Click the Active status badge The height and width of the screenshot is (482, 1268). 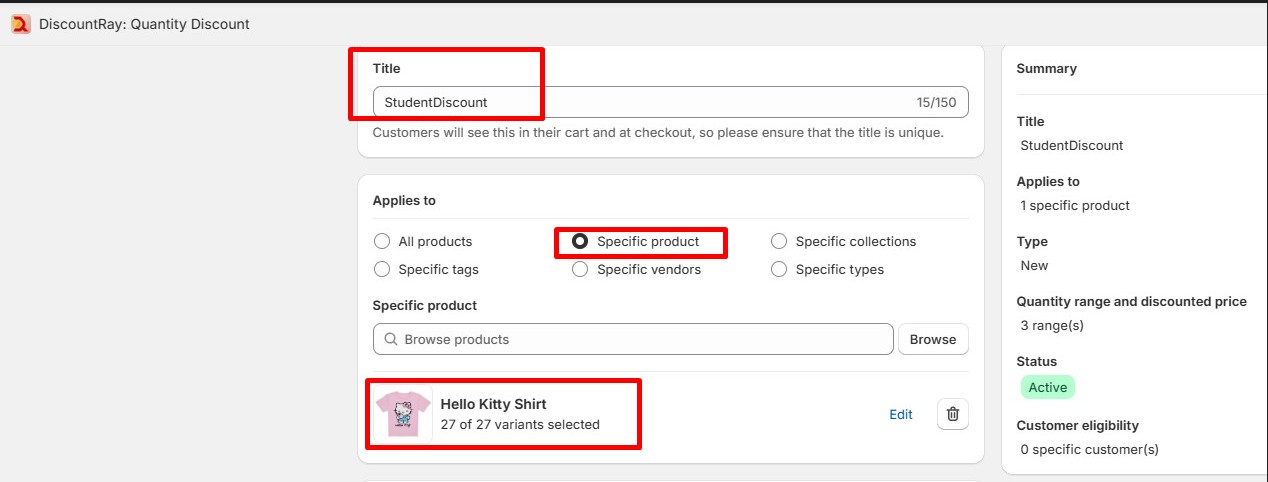[x=1047, y=387]
